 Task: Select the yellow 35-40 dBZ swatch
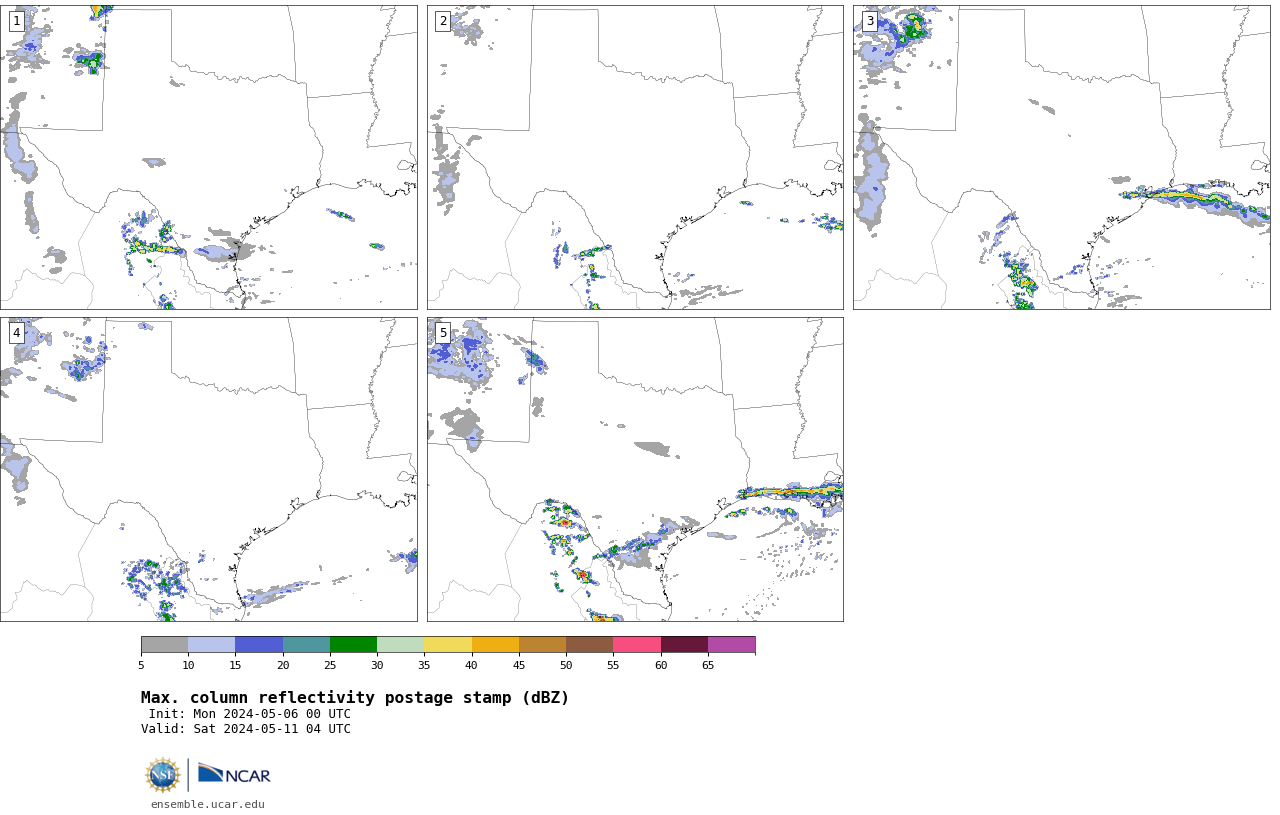pos(448,644)
